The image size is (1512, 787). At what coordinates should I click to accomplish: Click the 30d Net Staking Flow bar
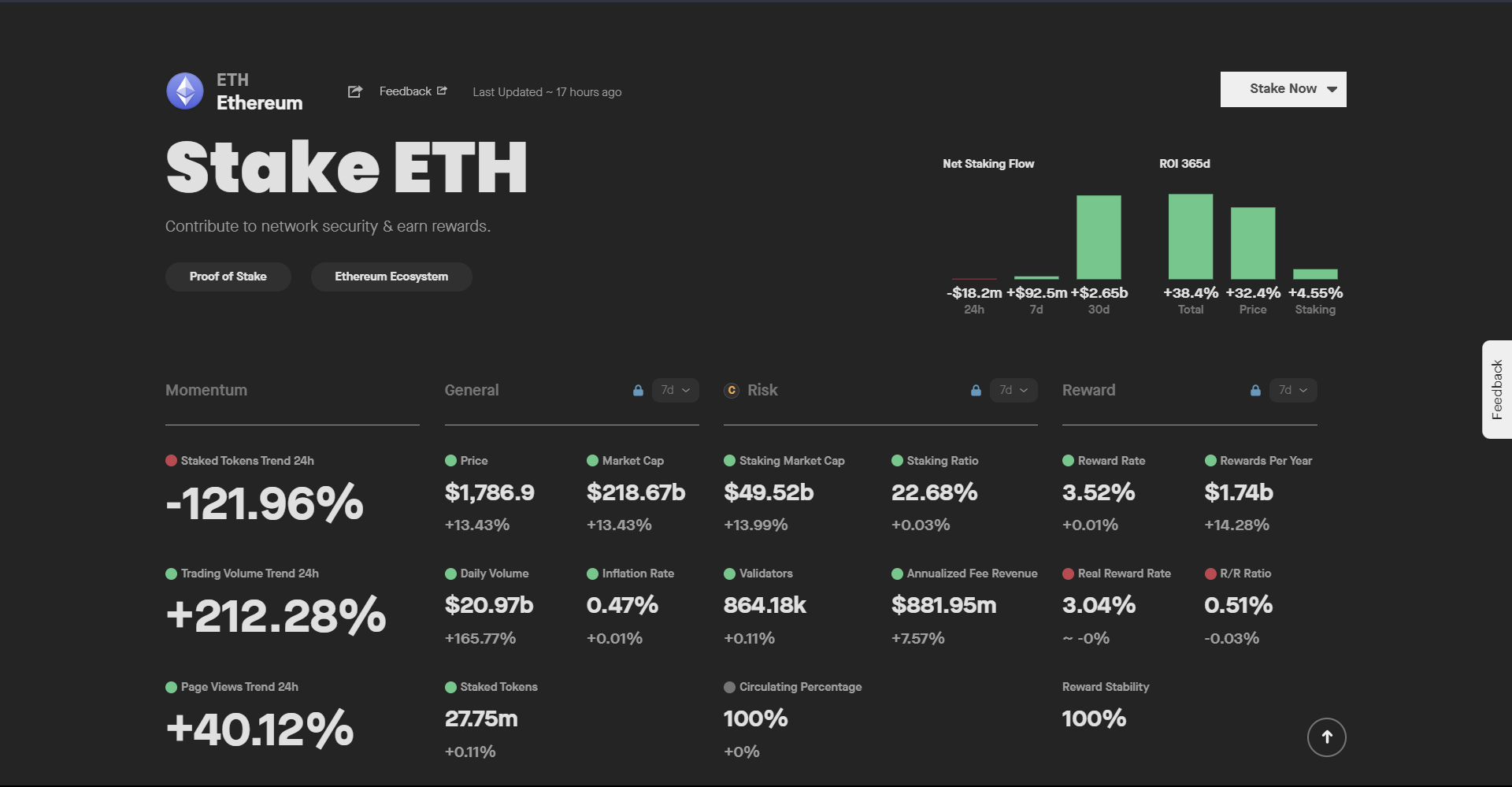pos(1099,237)
